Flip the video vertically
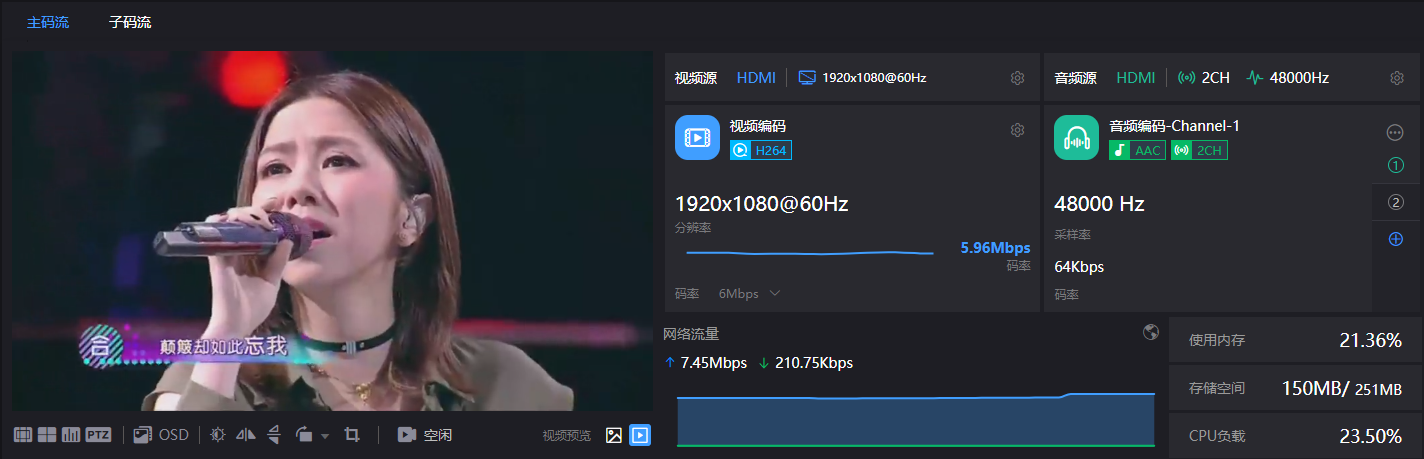 [x=274, y=435]
